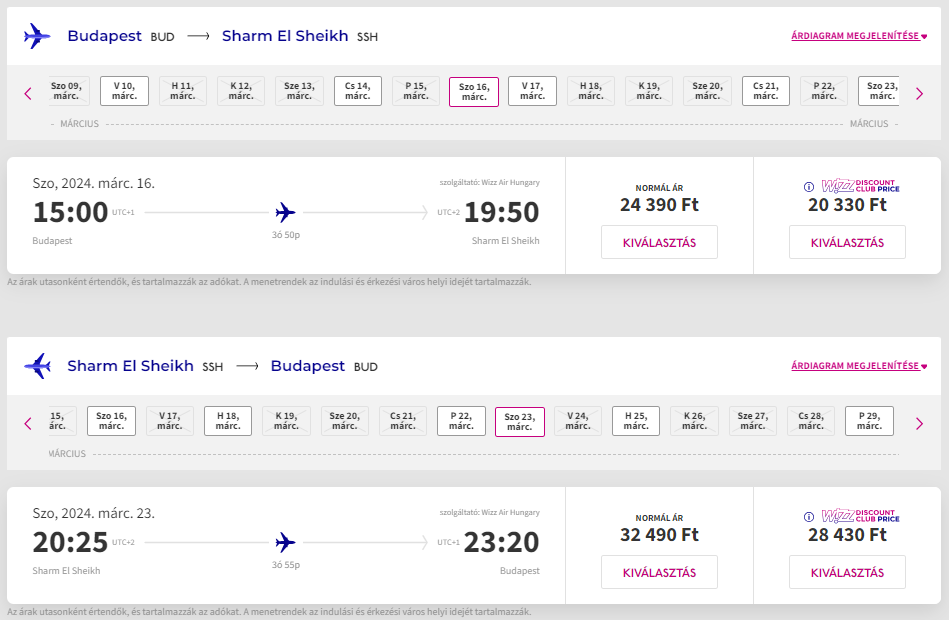
Task: Click return date carousel left arrow
Action: (x=28, y=423)
